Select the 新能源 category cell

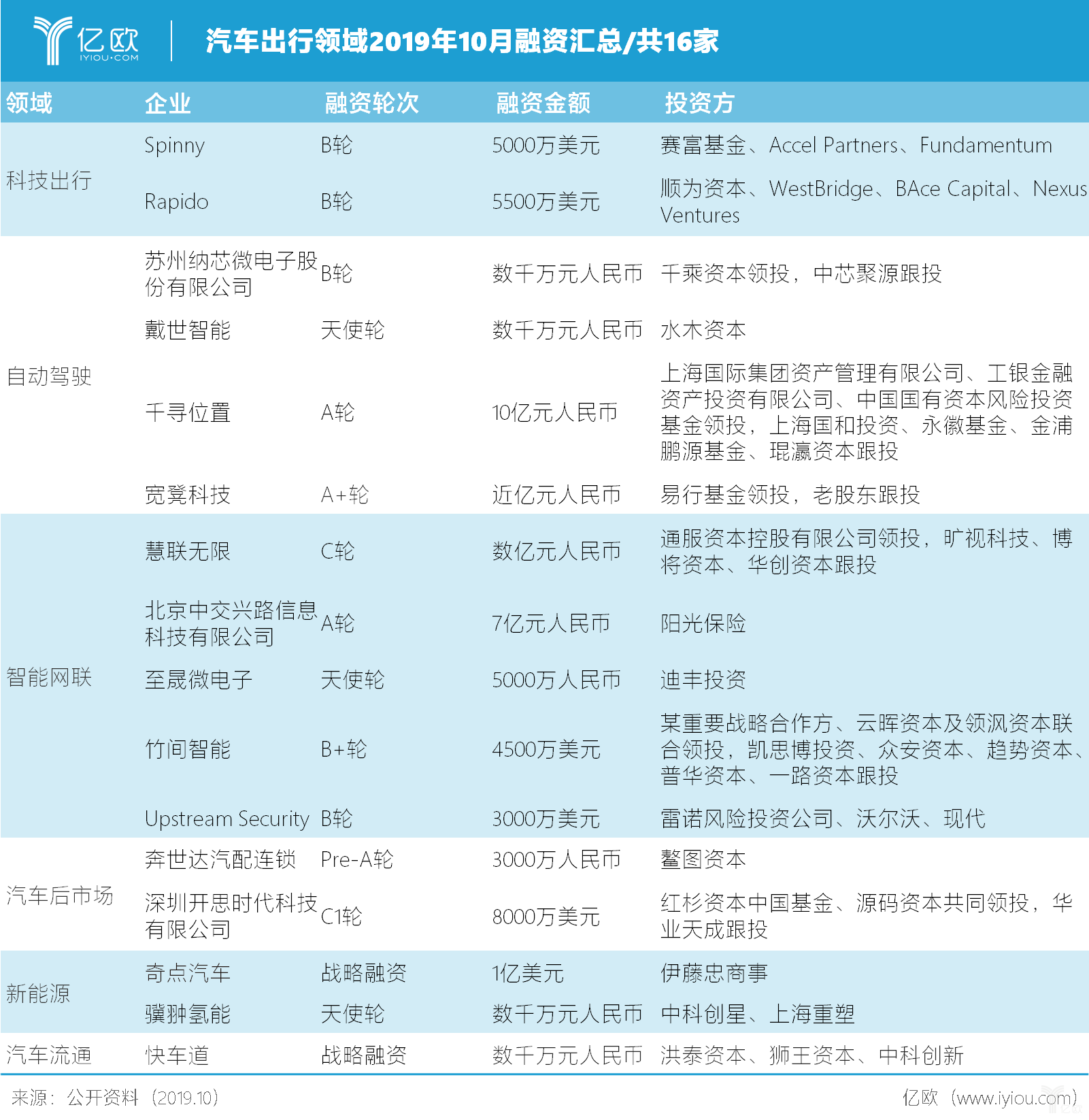(38, 993)
